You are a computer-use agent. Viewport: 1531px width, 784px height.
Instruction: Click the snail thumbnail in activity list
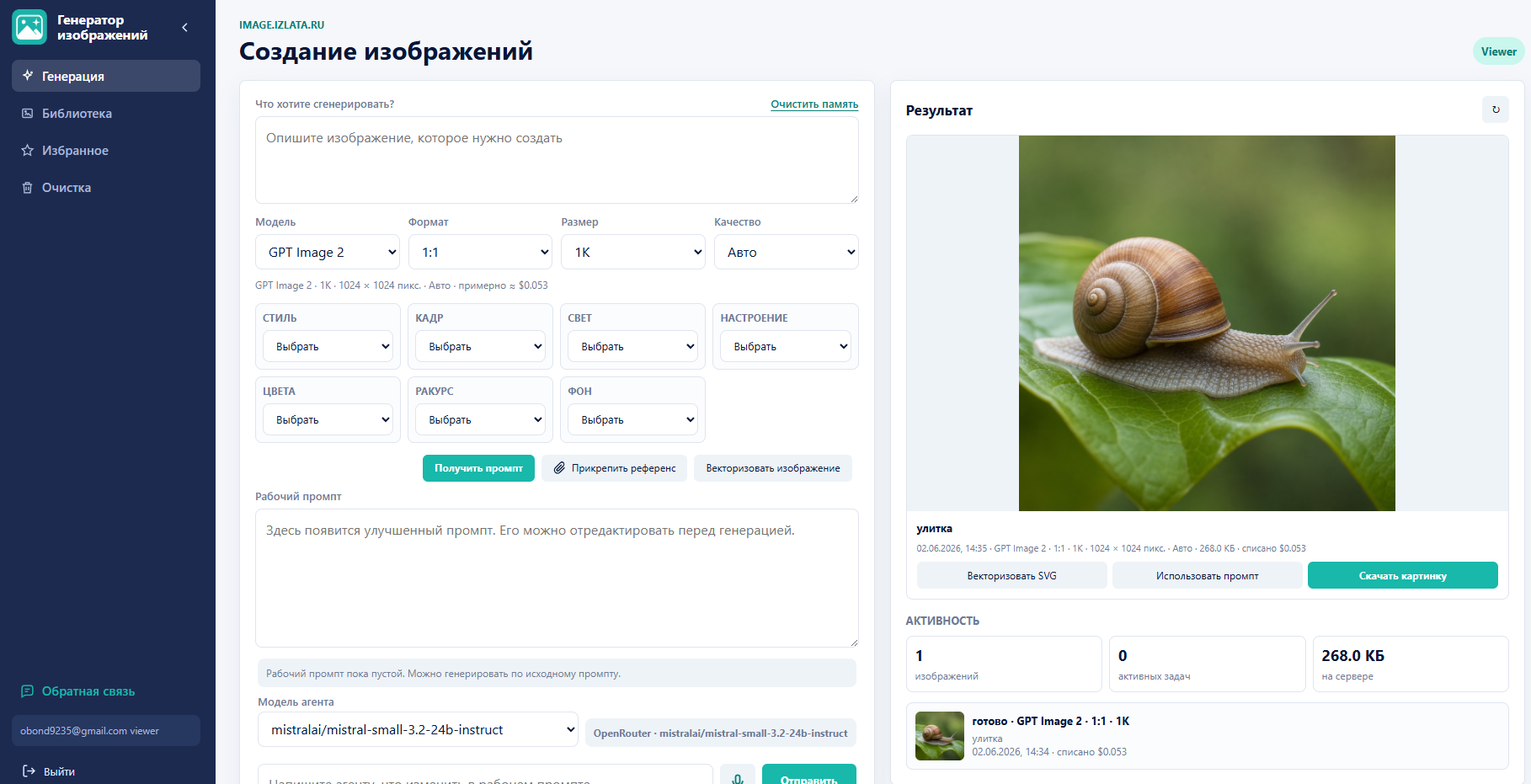tap(940, 736)
